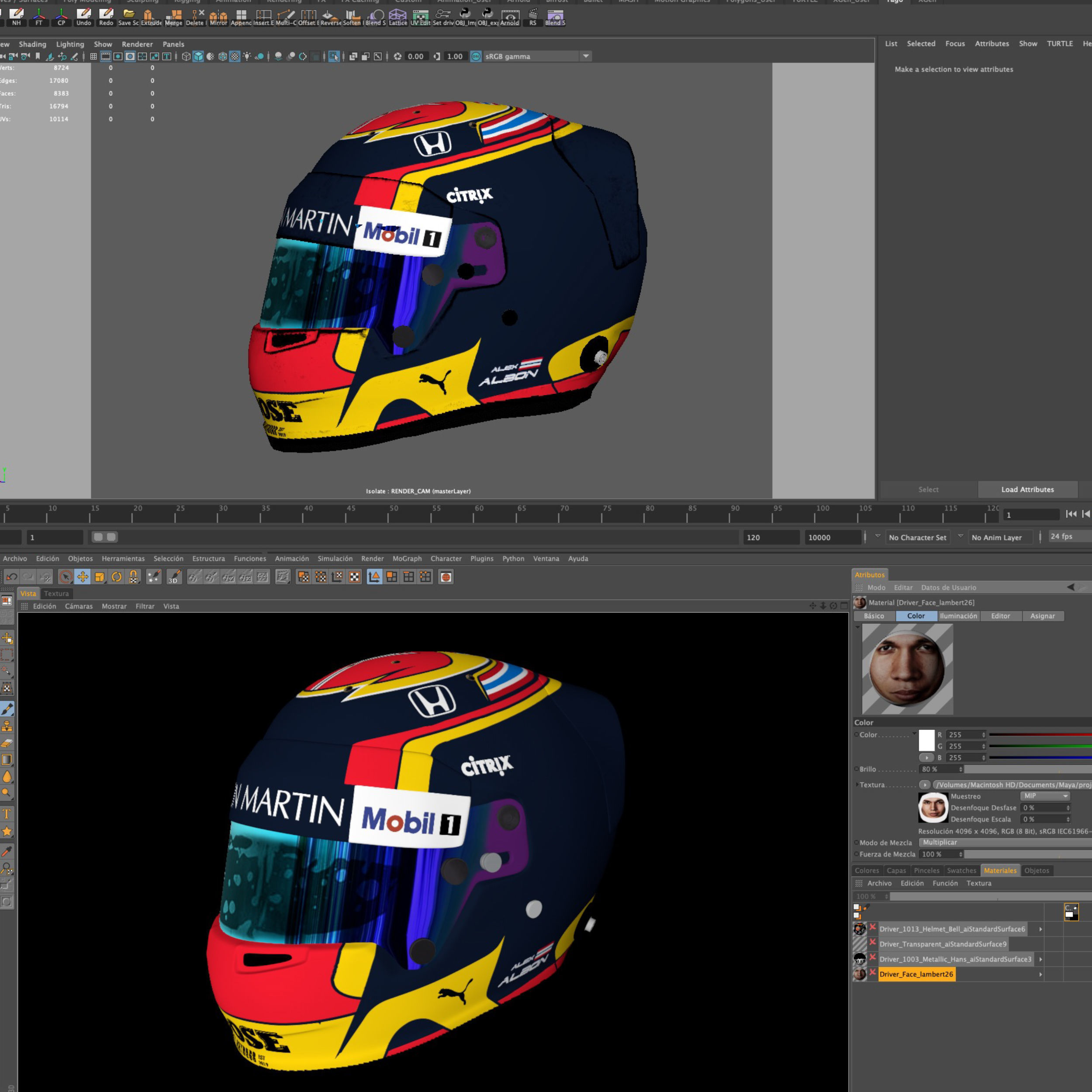Image resolution: width=1092 pixels, height=1092 pixels.
Task: Select the Rotate tool icon
Action: click(x=117, y=577)
